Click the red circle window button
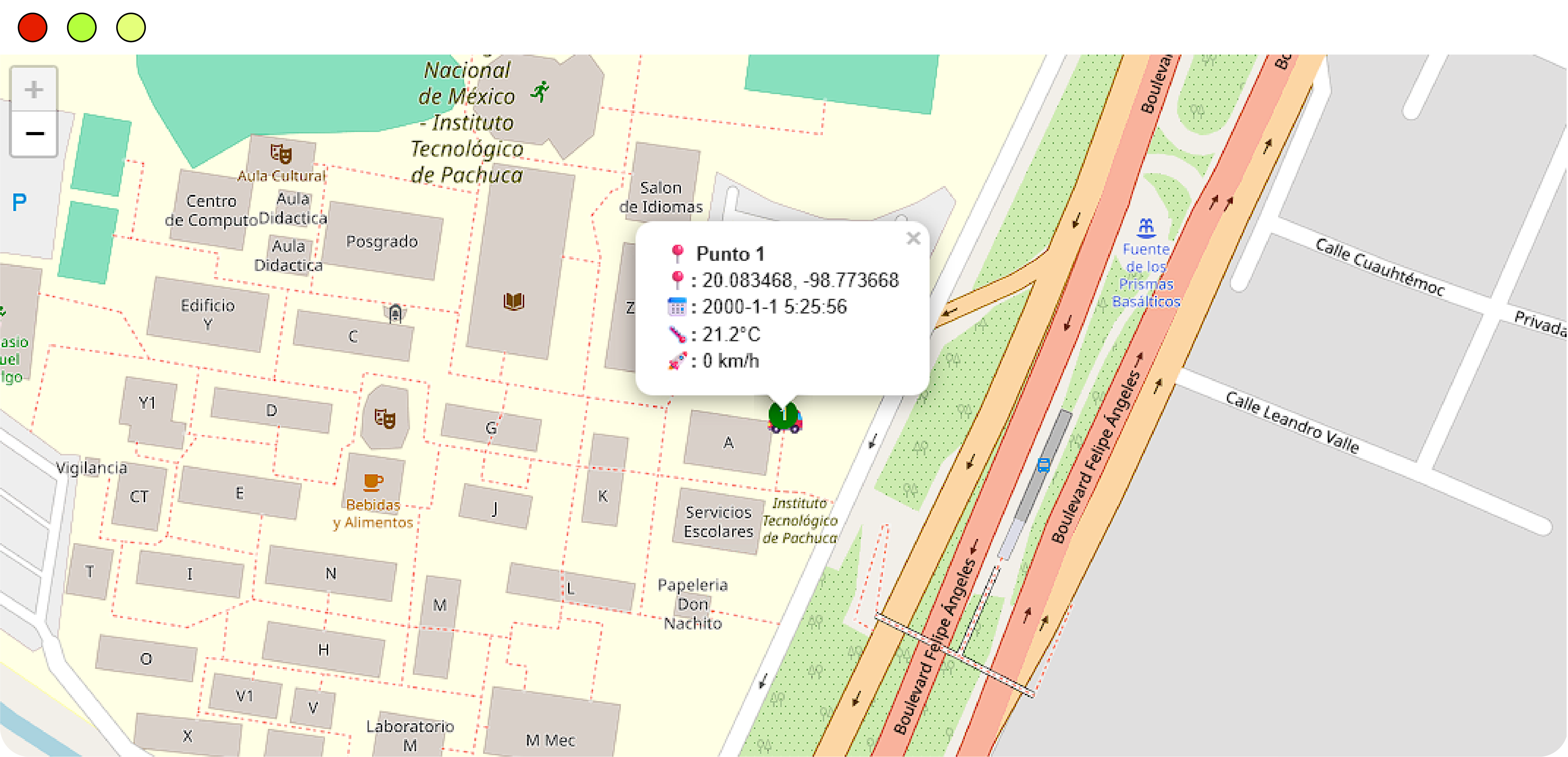The height and width of the screenshot is (757, 1568). click(33, 28)
